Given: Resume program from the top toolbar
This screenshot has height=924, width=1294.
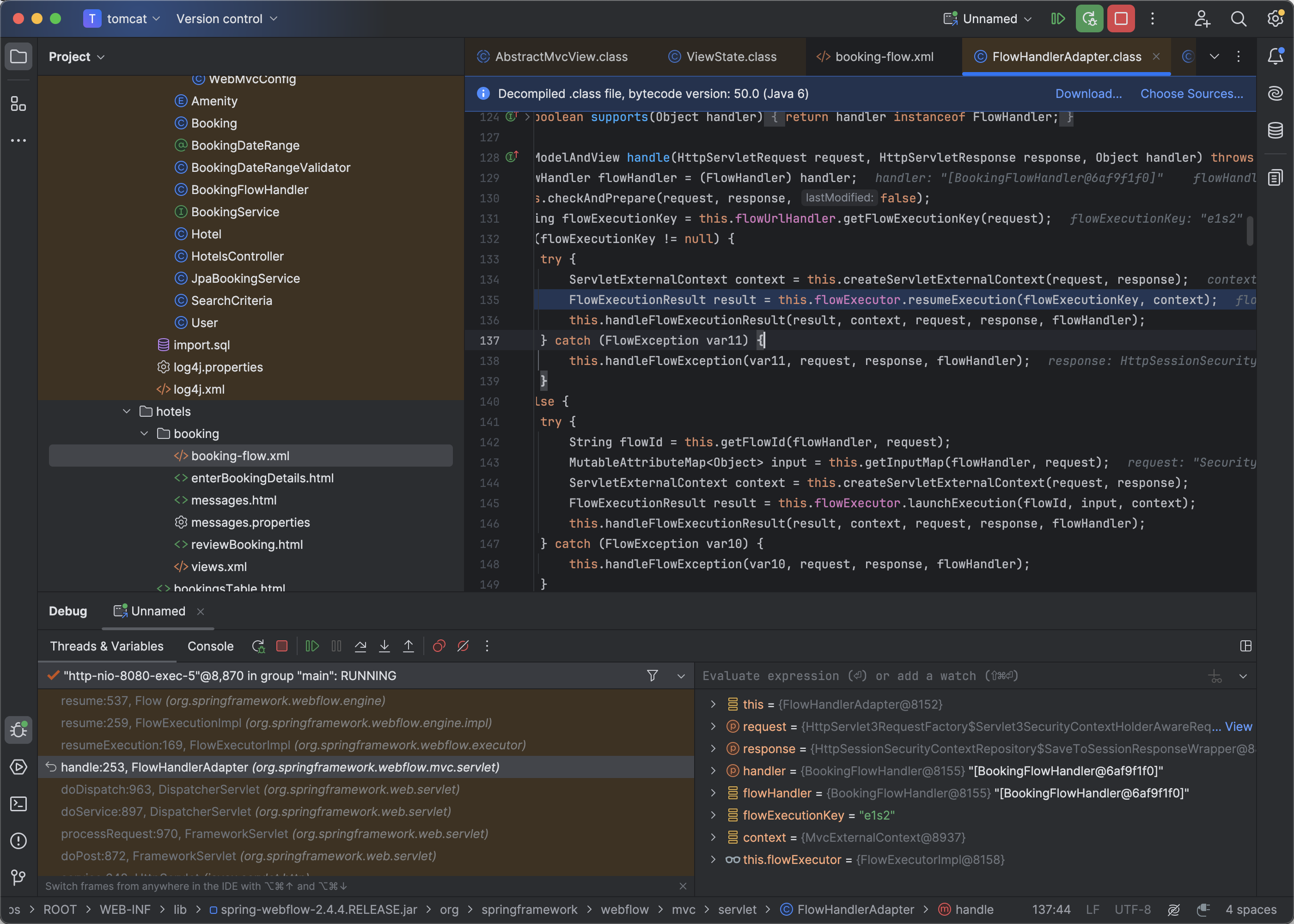Looking at the screenshot, I should click(x=1058, y=19).
